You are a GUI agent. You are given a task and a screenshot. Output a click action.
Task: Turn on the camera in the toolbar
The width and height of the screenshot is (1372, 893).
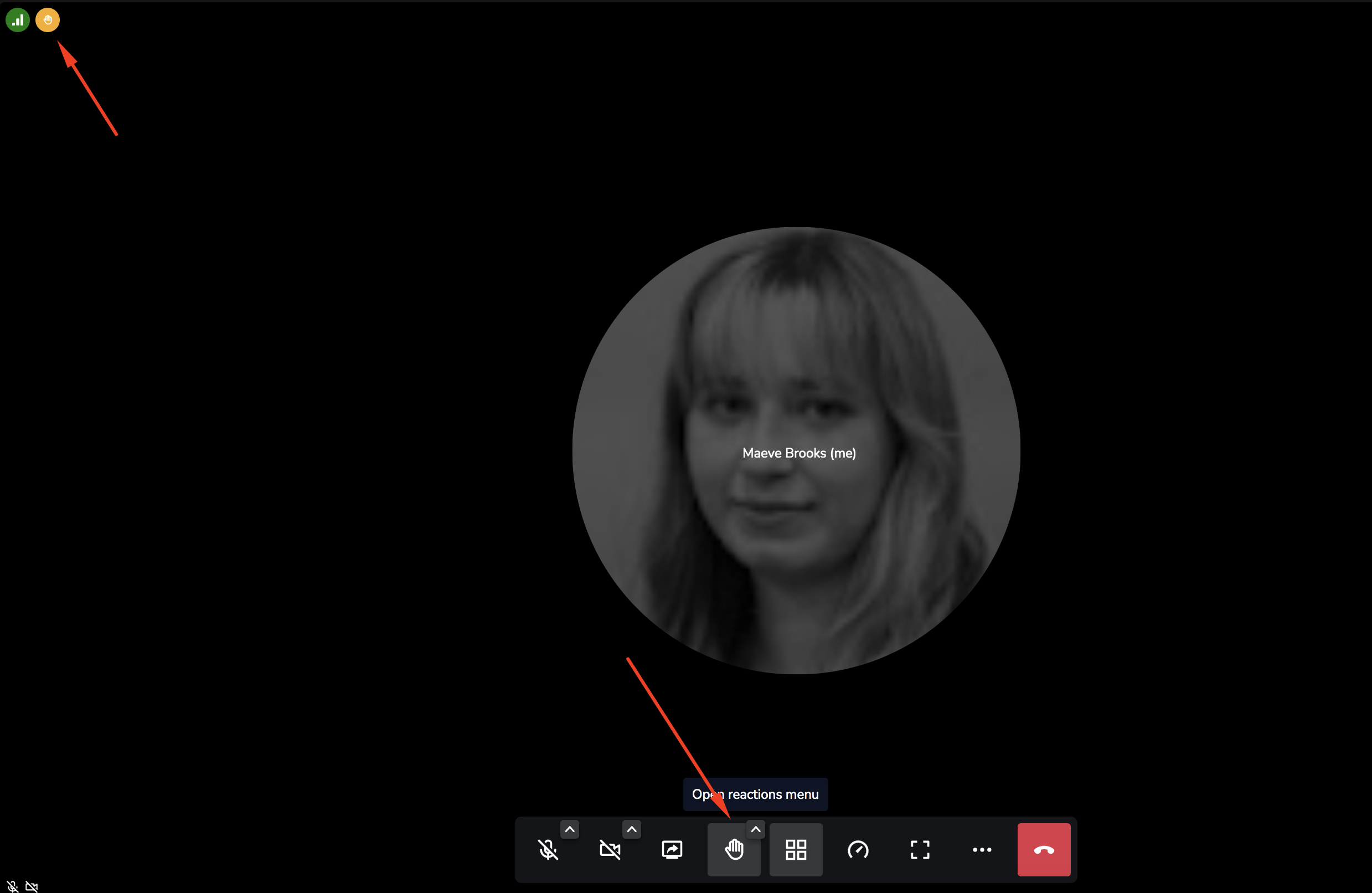(x=610, y=849)
